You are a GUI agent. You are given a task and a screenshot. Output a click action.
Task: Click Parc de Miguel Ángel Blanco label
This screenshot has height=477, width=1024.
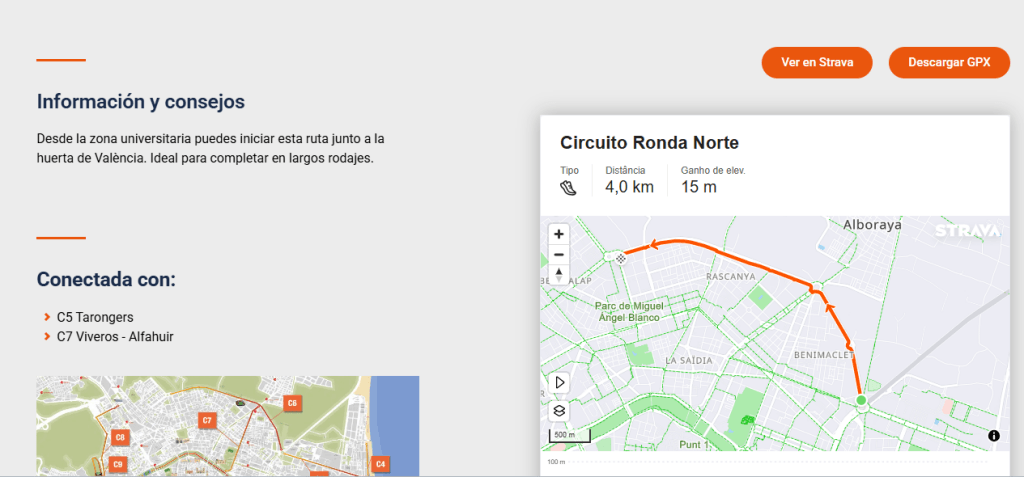click(x=629, y=312)
